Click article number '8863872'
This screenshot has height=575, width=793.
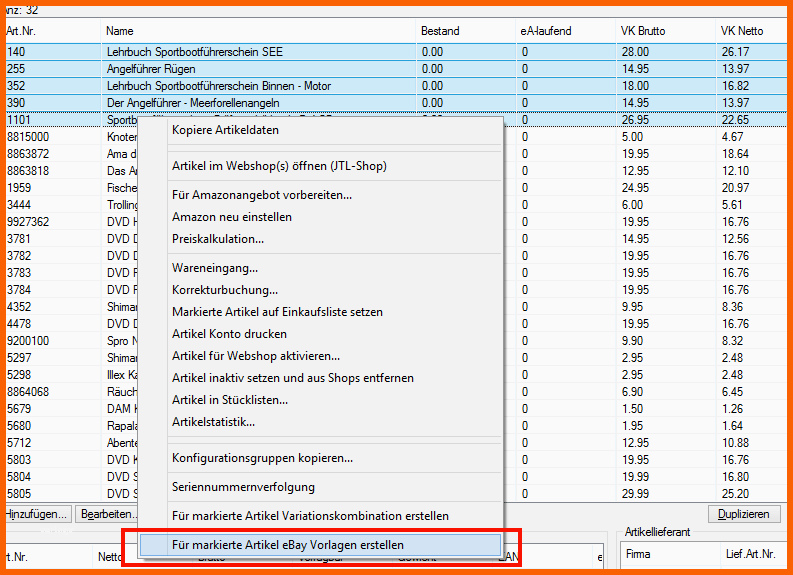click(x=28, y=154)
